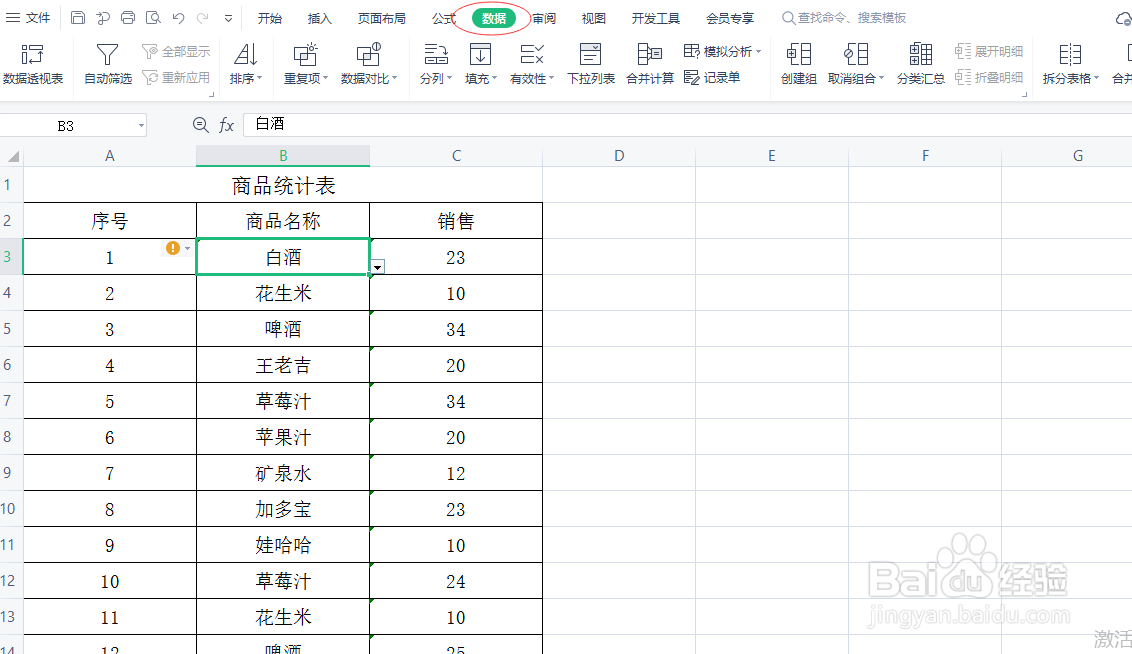This screenshot has height=654, width=1132.
Task: Open the 文件 File menu
Action: point(36,17)
